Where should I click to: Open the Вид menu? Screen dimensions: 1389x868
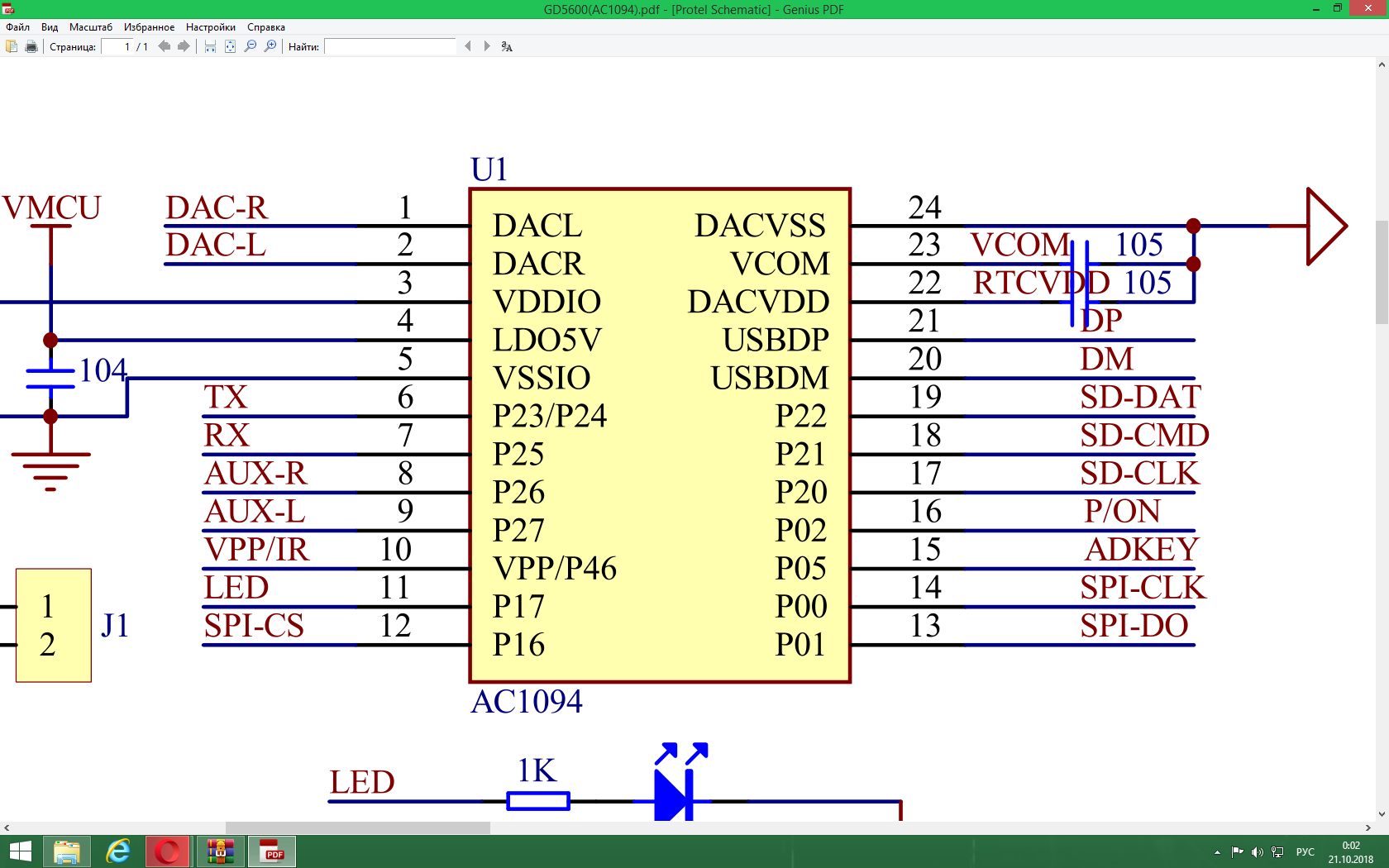point(50,27)
